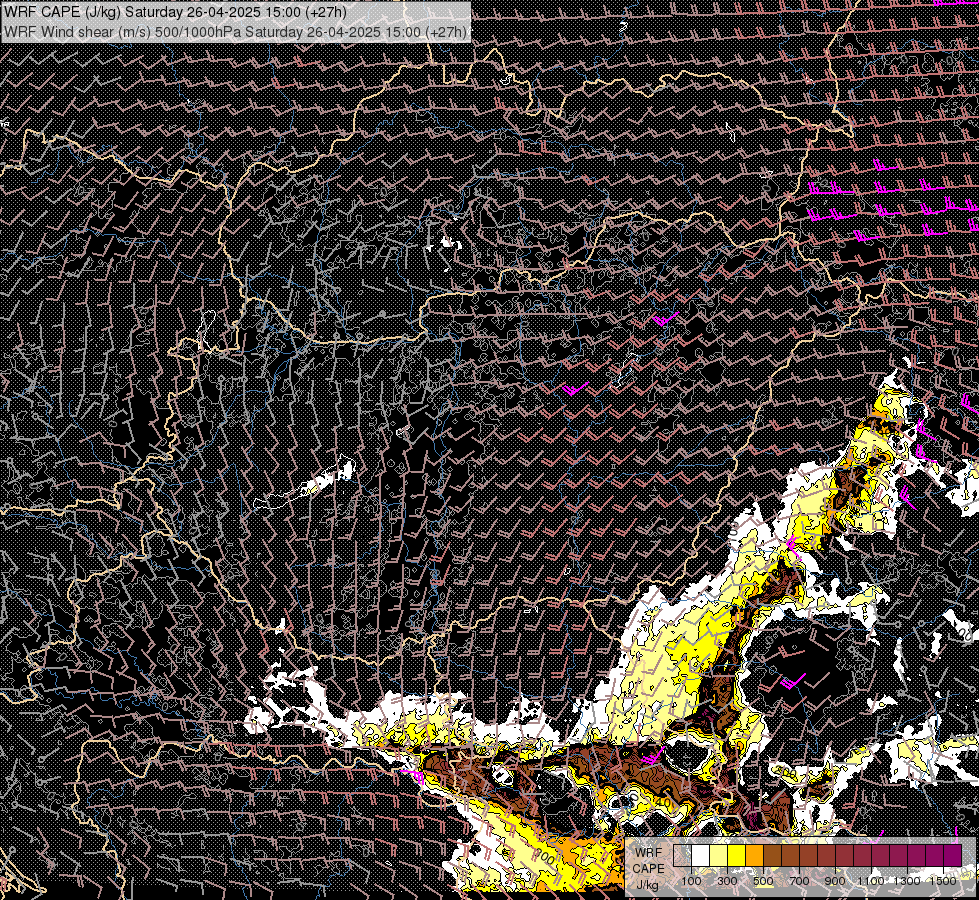Click the '900' legend value
This screenshot has width=979, height=900.
point(835,881)
